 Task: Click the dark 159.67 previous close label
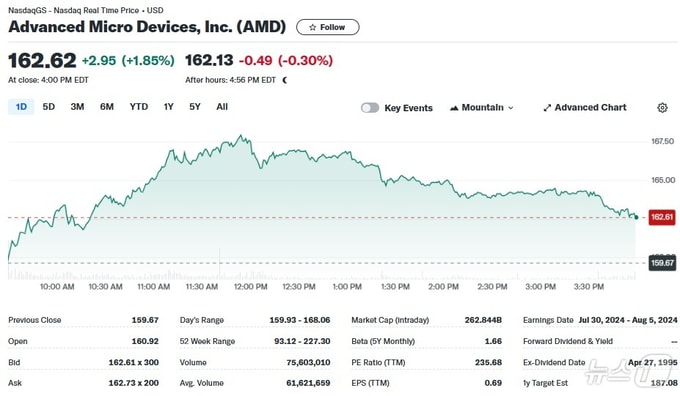(662, 263)
